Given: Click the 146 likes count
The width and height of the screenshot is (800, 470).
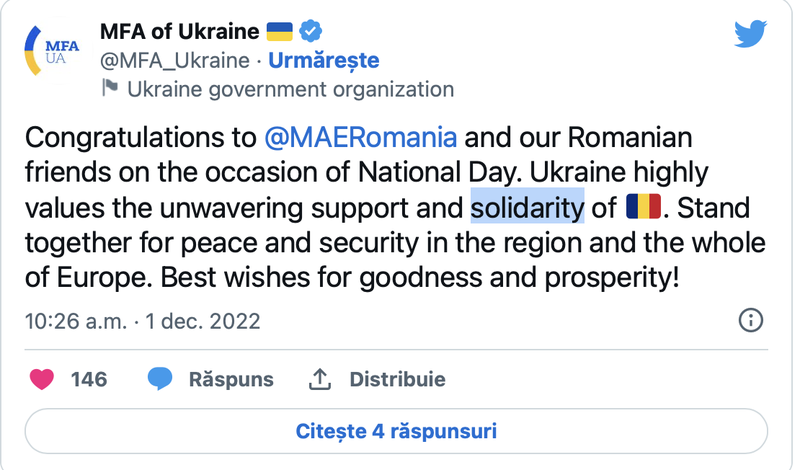Looking at the screenshot, I should [x=88, y=379].
